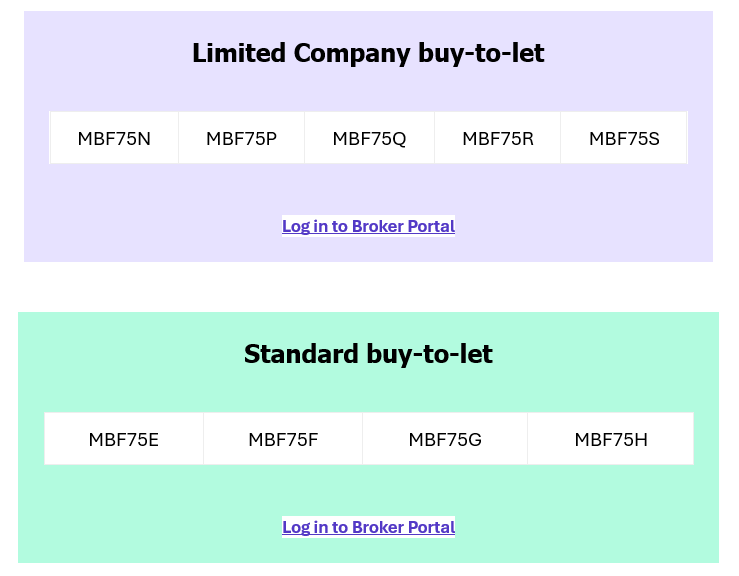Screen dimensions: 739x576
Task: Click the word Portal in the green panel's link
Action: pos(431,527)
